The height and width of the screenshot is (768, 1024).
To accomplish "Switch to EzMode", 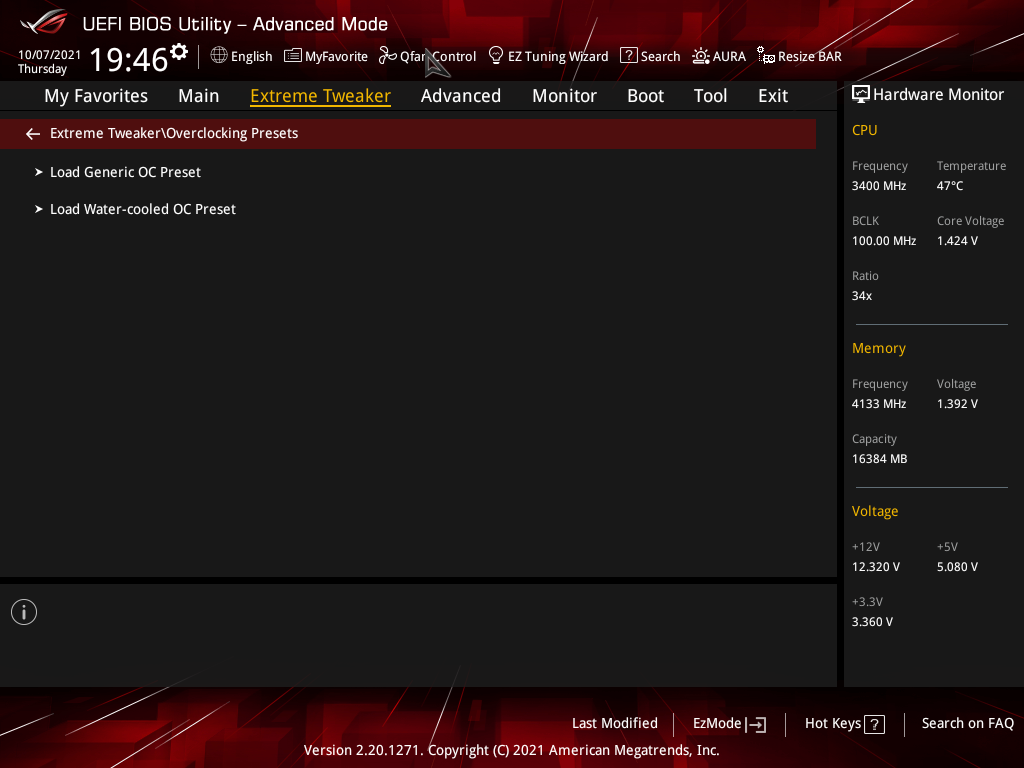I will point(729,724).
